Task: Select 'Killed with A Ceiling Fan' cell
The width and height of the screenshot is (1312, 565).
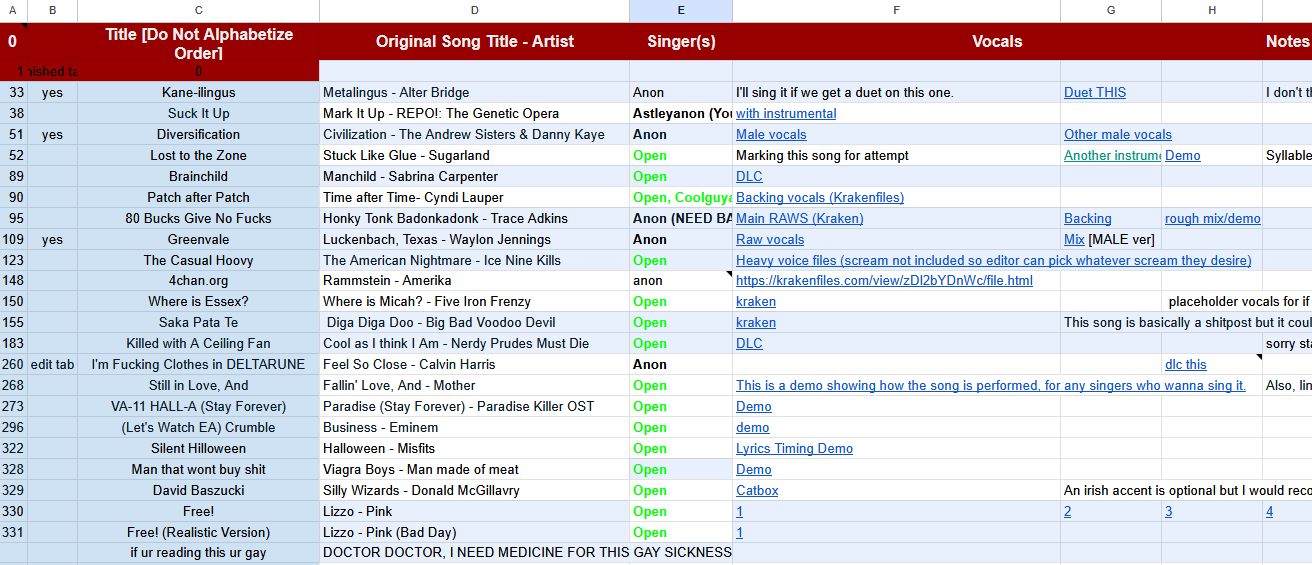Action: tap(199, 343)
